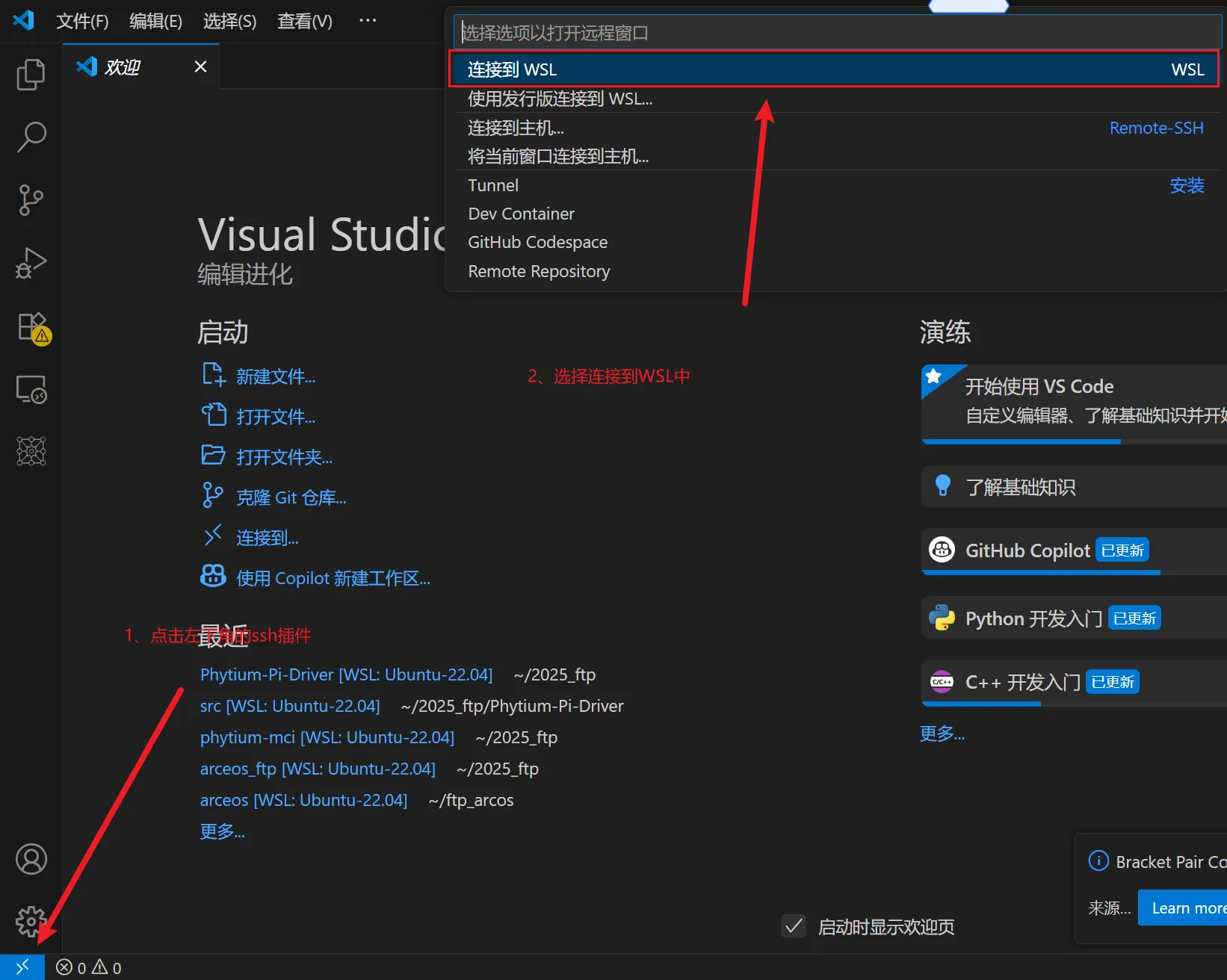Toggle 启动时显示欢迎页 checkbox
Viewport: 1227px width, 980px height.
(x=794, y=926)
